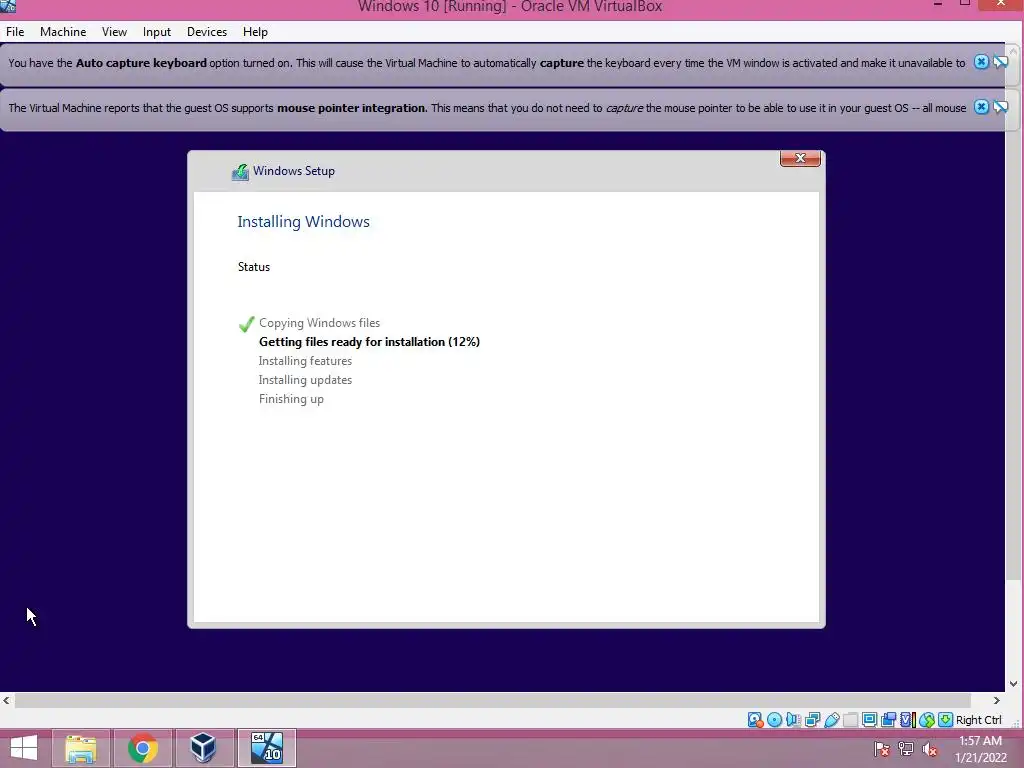The height and width of the screenshot is (768, 1024).
Task: Launch Google Chrome from the taskbar
Action: 142,748
